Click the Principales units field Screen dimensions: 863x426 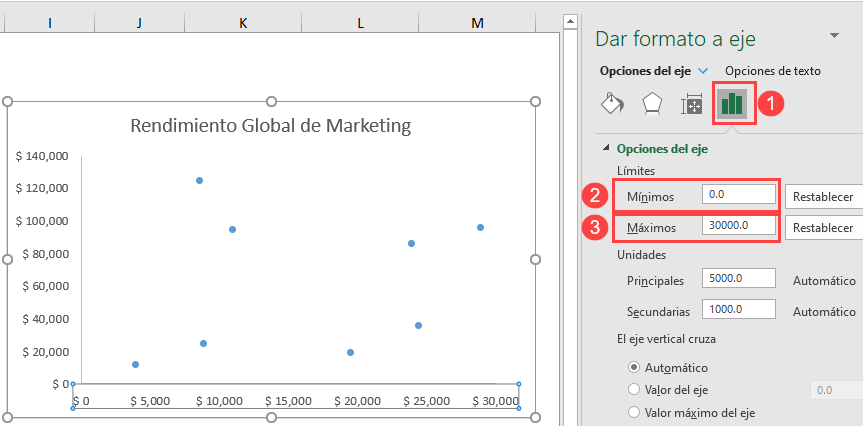(739, 278)
